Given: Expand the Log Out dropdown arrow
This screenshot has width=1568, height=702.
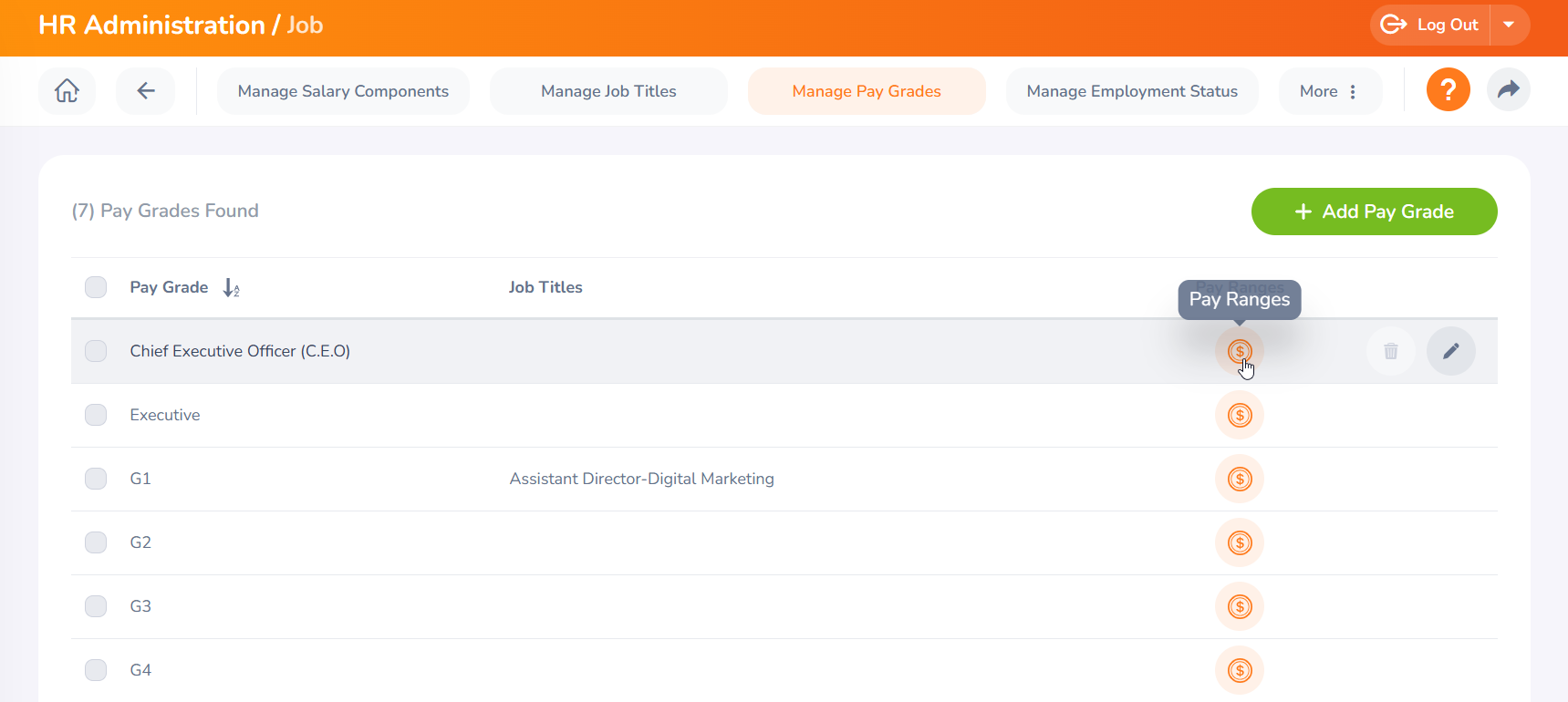Looking at the screenshot, I should (x=1509, y=26).
